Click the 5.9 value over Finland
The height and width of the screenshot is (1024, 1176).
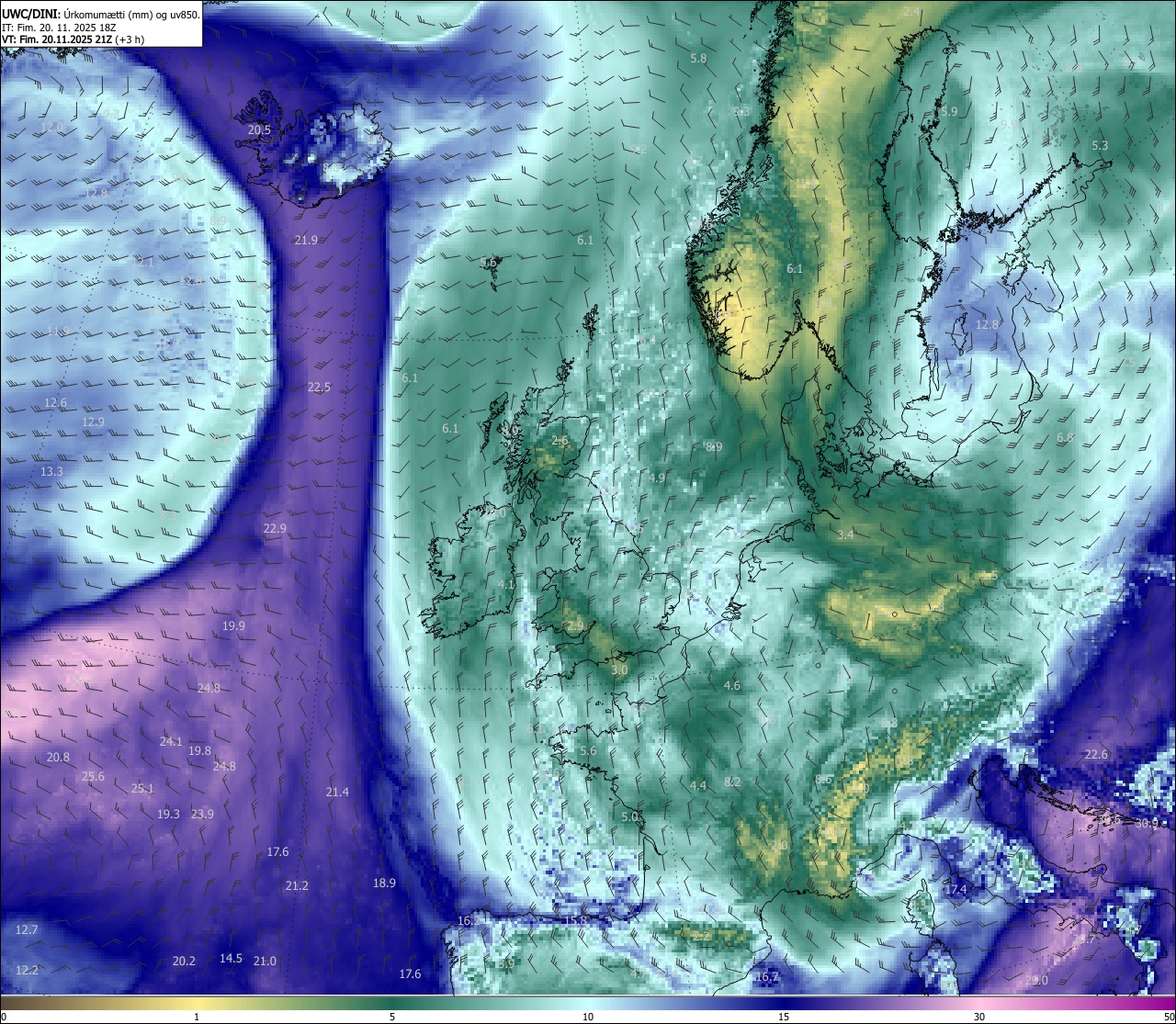tap(949, 111)
